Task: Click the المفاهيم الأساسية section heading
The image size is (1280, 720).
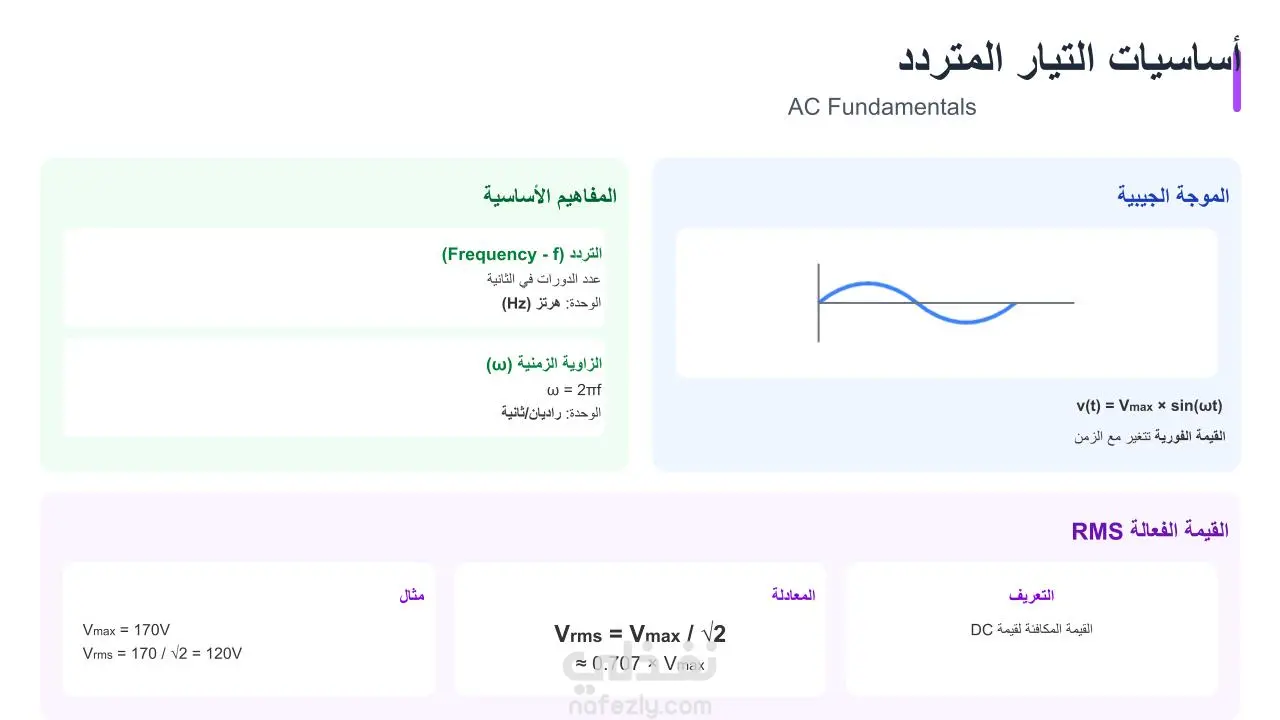Action: 550,196
